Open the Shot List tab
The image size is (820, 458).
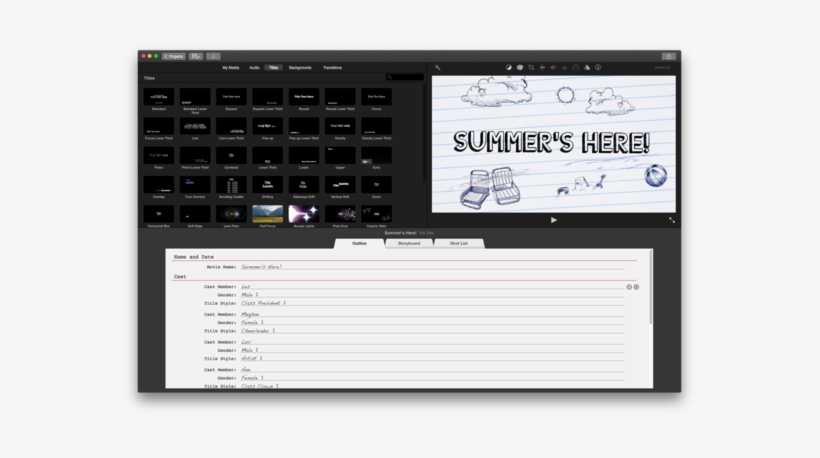459,243
